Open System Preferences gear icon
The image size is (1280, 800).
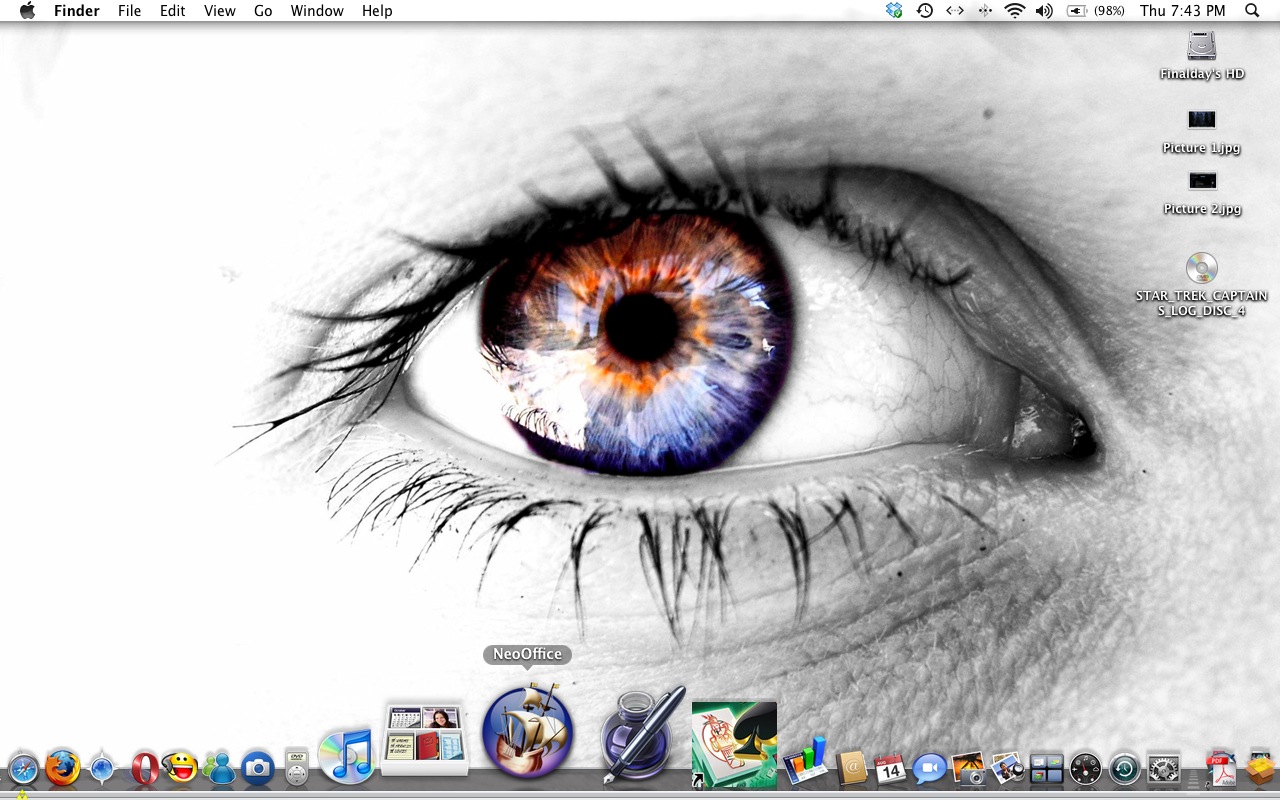(x=1164, y=769)
